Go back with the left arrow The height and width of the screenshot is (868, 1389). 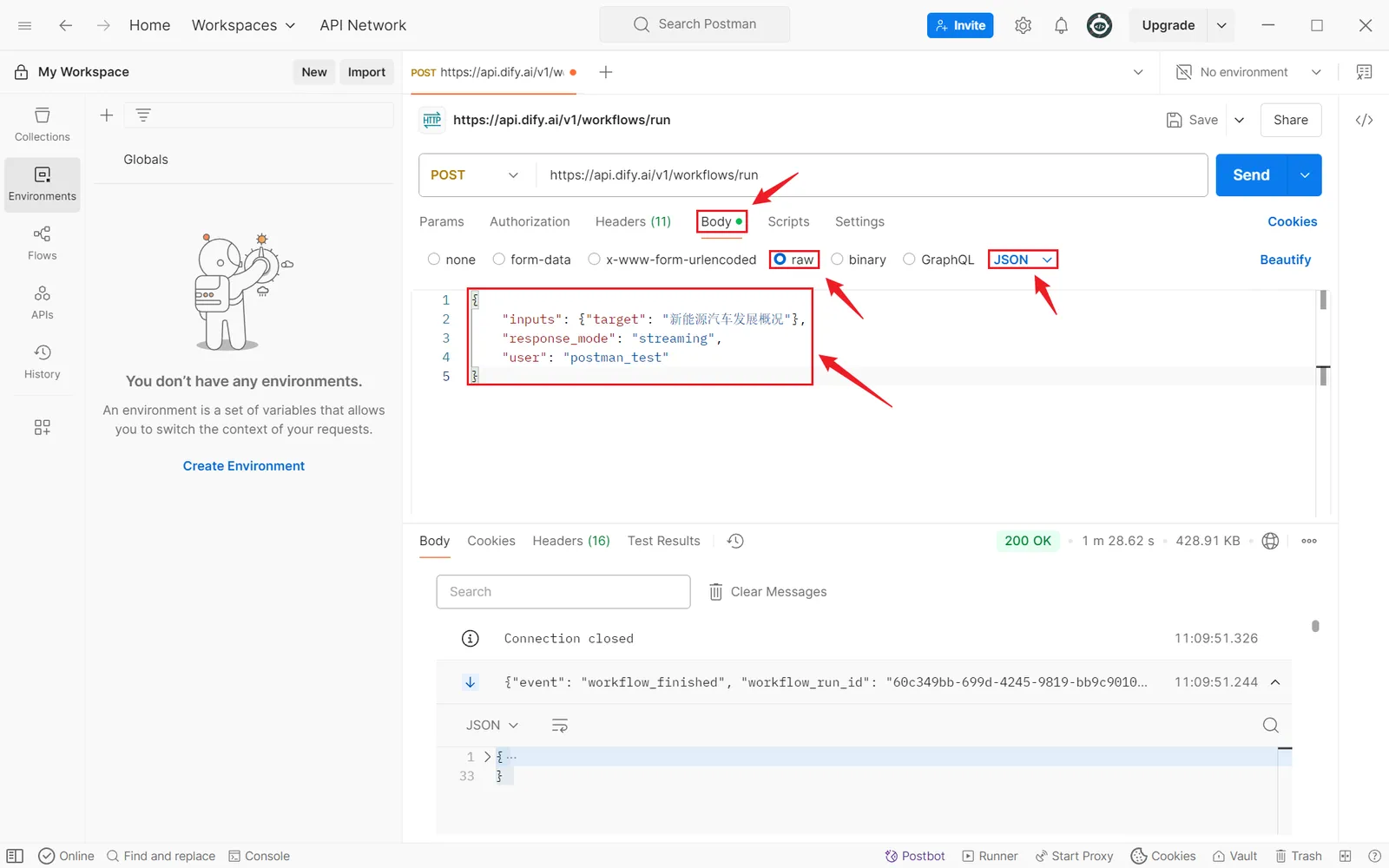(x=65, y=25)
